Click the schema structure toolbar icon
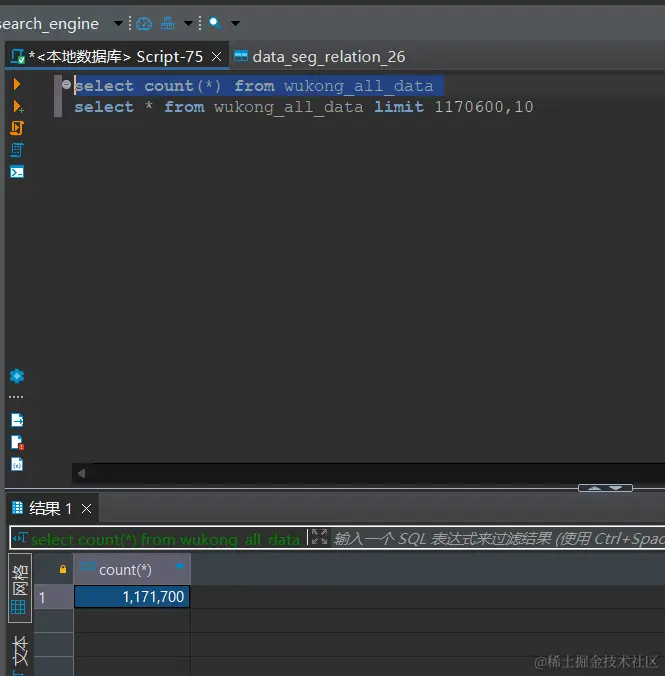This screenshot has width=665, height=676. (x=167, y=23)
